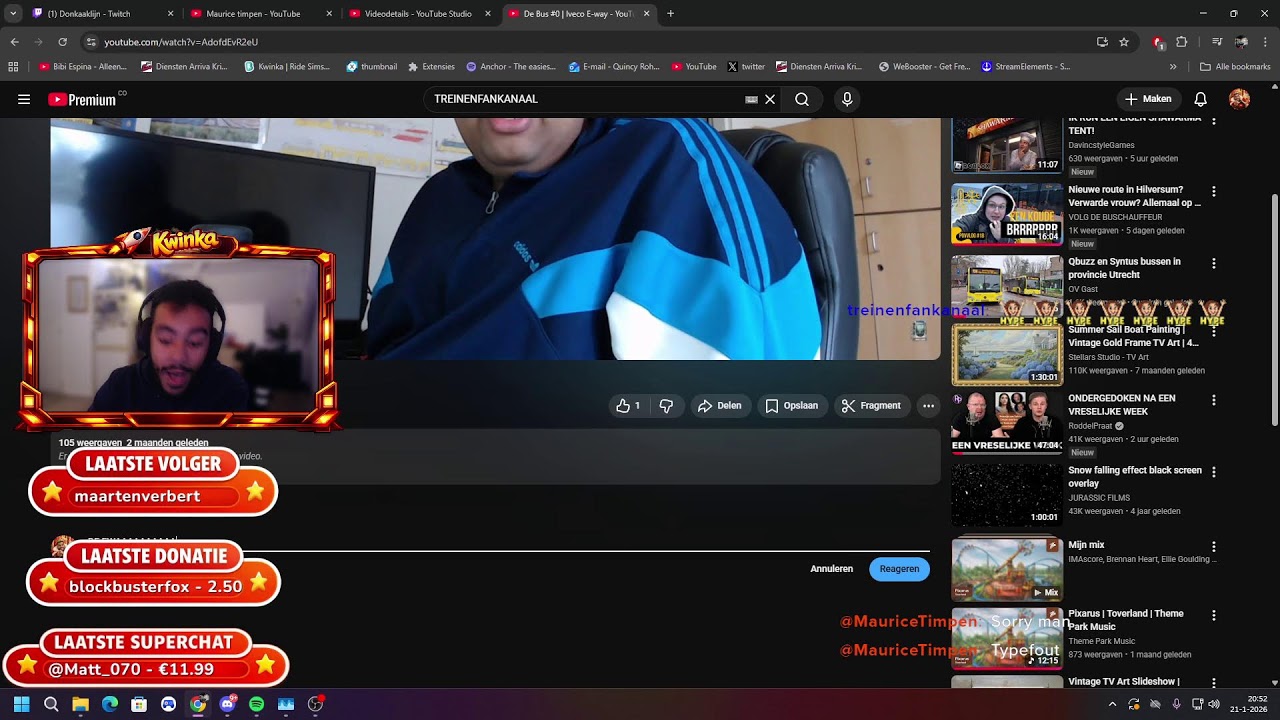1280x720 pixels.
Task: Open the account avatar menu
Action: point(1240,99)
